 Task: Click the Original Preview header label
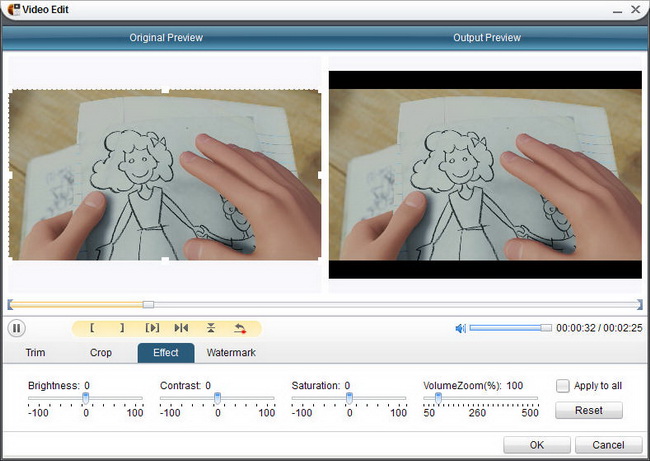coord(166,38)
